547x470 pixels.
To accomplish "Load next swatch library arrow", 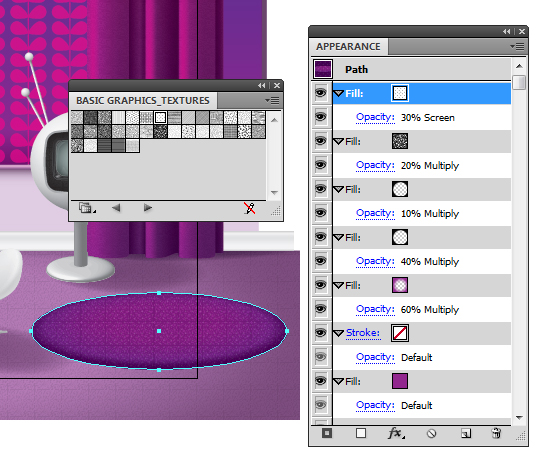I will click(x=148, y=208).
